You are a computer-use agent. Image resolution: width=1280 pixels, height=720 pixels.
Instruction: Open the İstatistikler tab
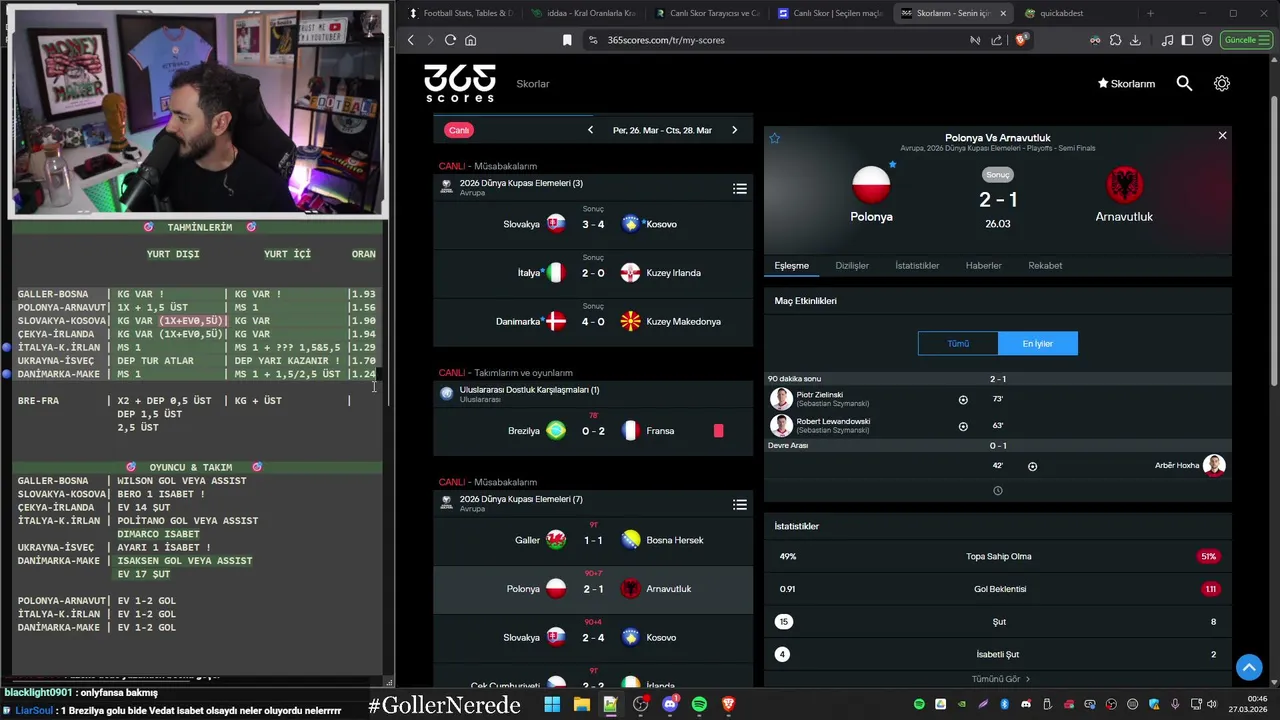click(917, 266)
